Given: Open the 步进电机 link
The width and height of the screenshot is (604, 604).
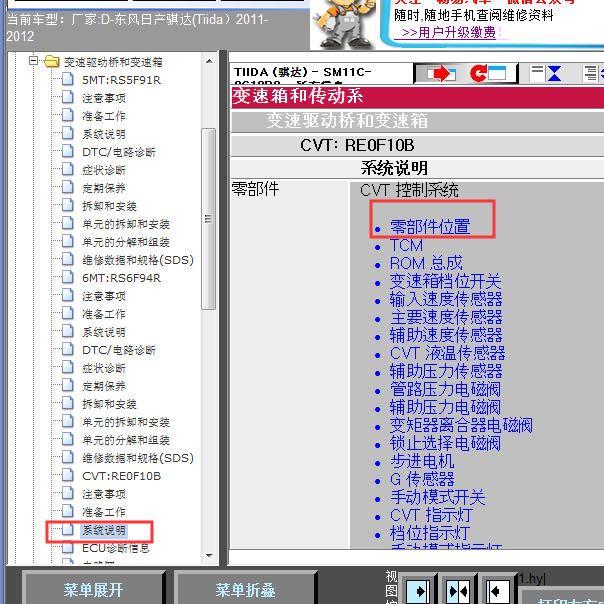Looking at the screenshot, I should click(x=423, y=461).
